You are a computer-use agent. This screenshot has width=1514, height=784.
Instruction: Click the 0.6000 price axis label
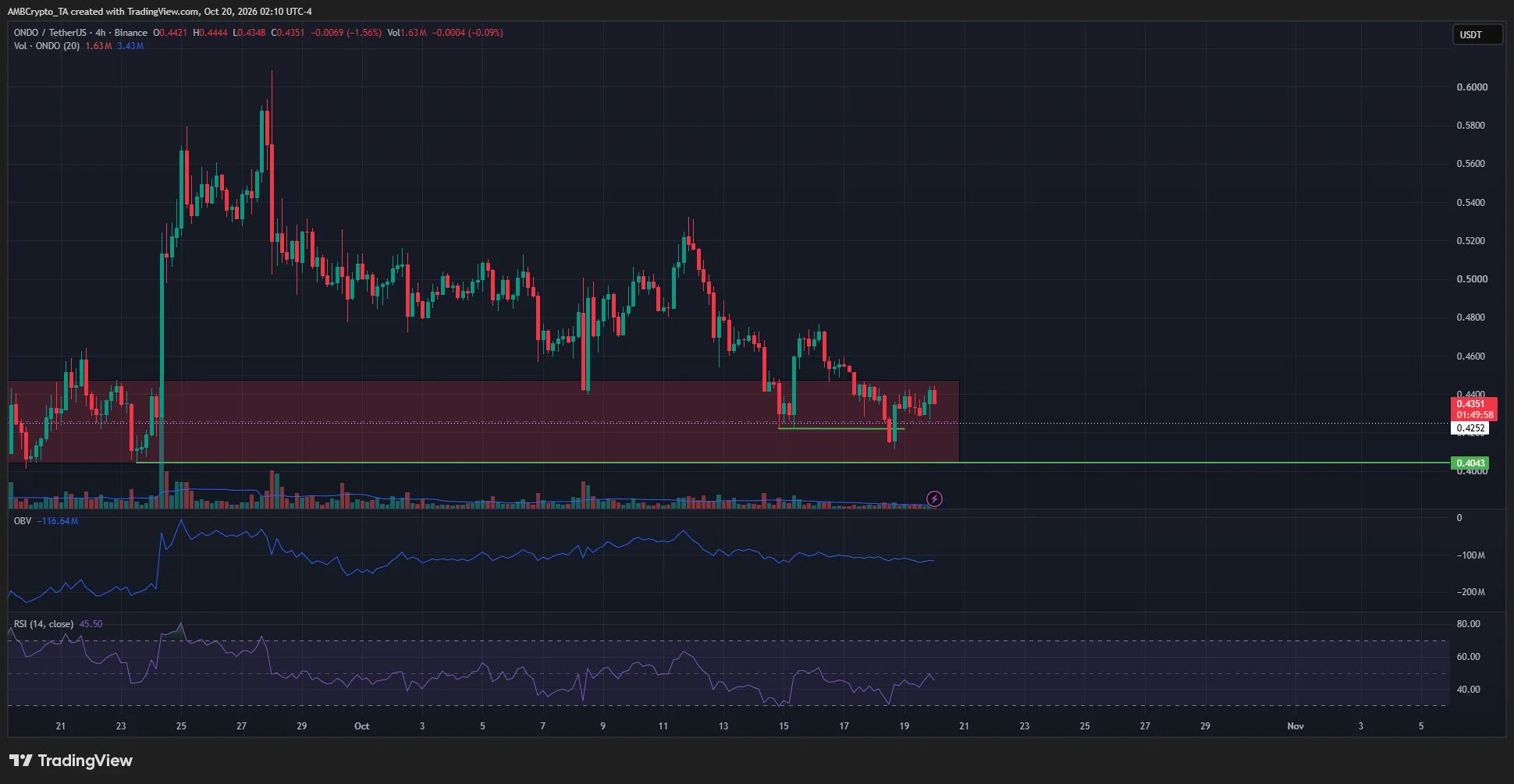[x=1472, y=87]
